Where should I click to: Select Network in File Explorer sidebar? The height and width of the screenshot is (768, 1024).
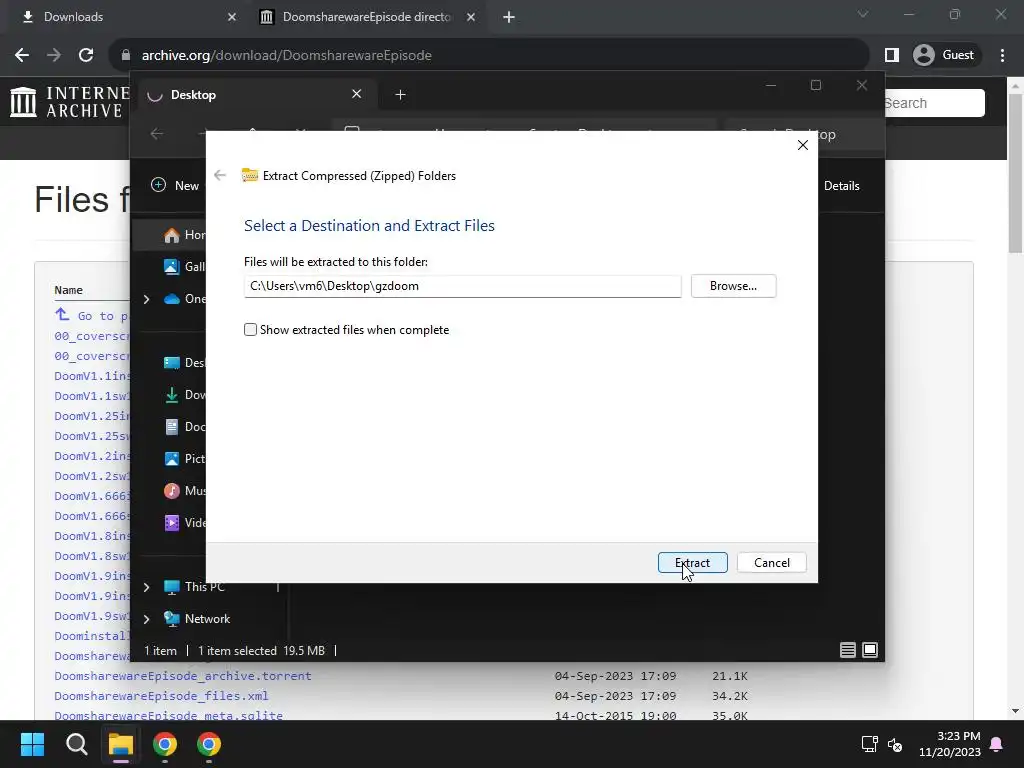coord(197,619)
